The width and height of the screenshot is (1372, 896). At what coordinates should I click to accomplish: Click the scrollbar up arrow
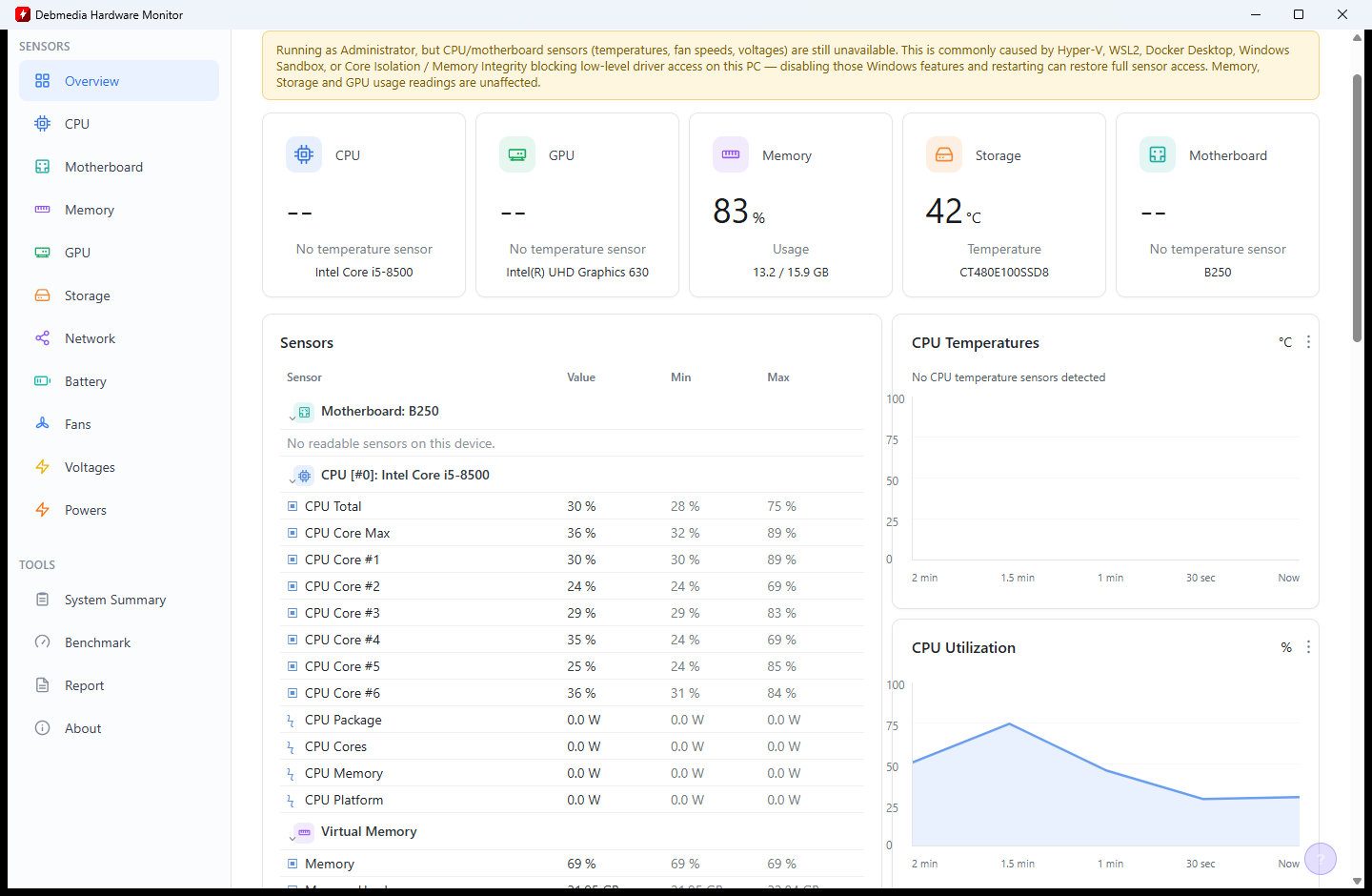[x=1357, y=39]
